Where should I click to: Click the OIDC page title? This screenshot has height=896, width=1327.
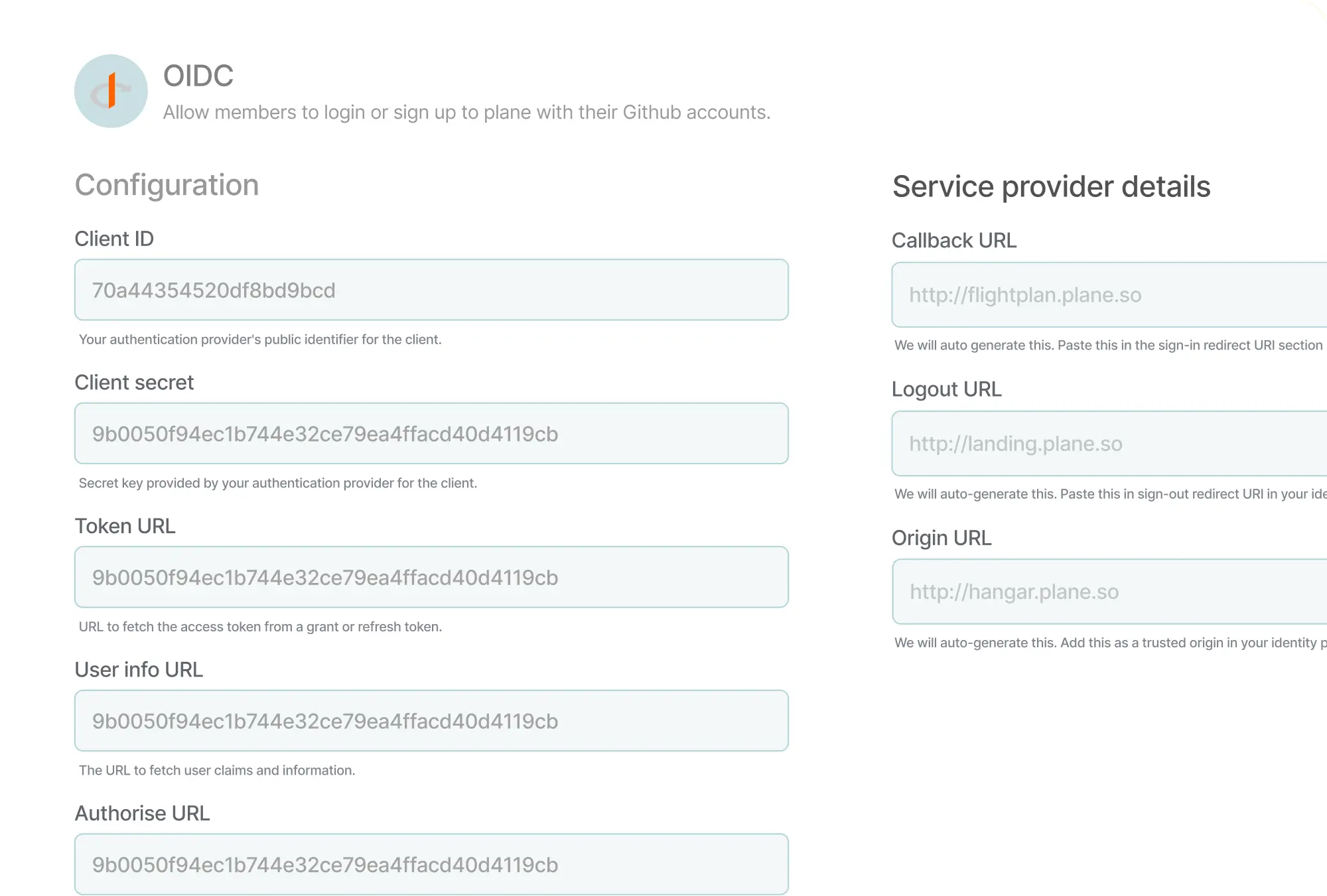(198, 76)
